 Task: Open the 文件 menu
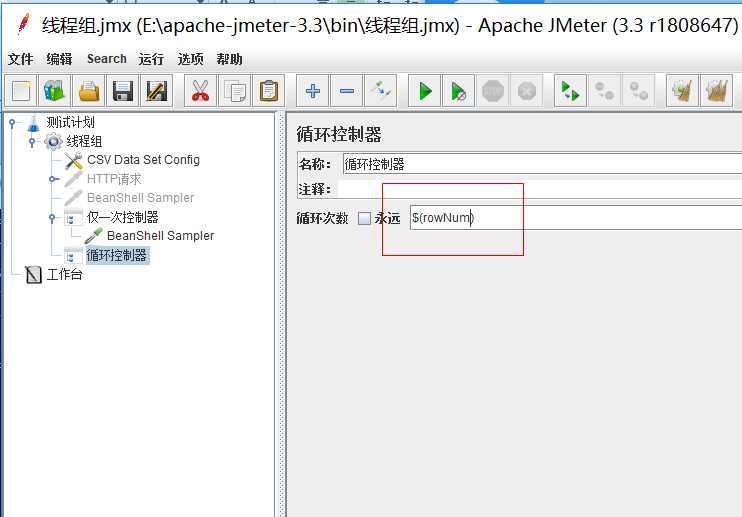pyautogui.click(x=21, y=59)
